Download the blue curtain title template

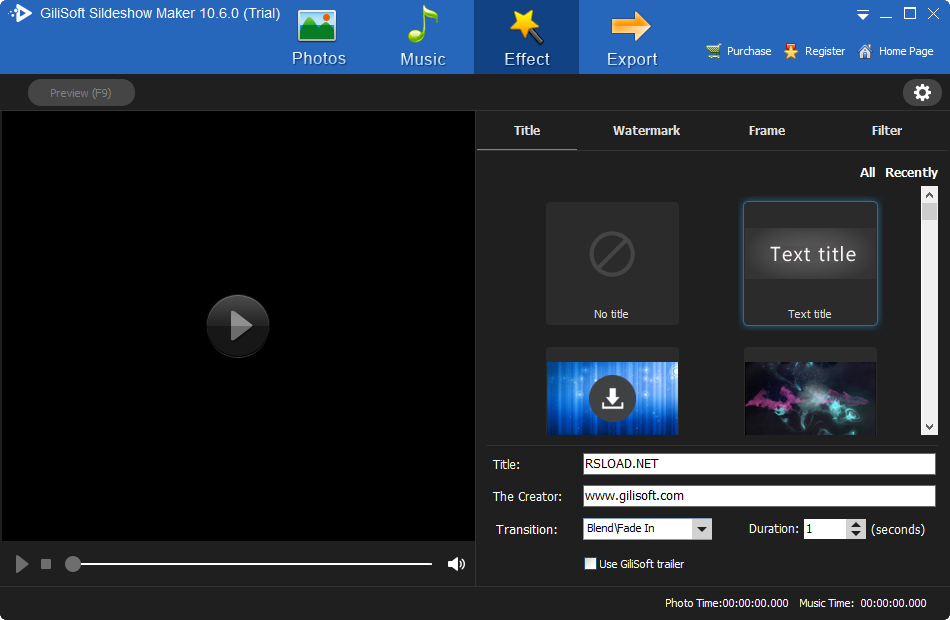click(612, 398)
